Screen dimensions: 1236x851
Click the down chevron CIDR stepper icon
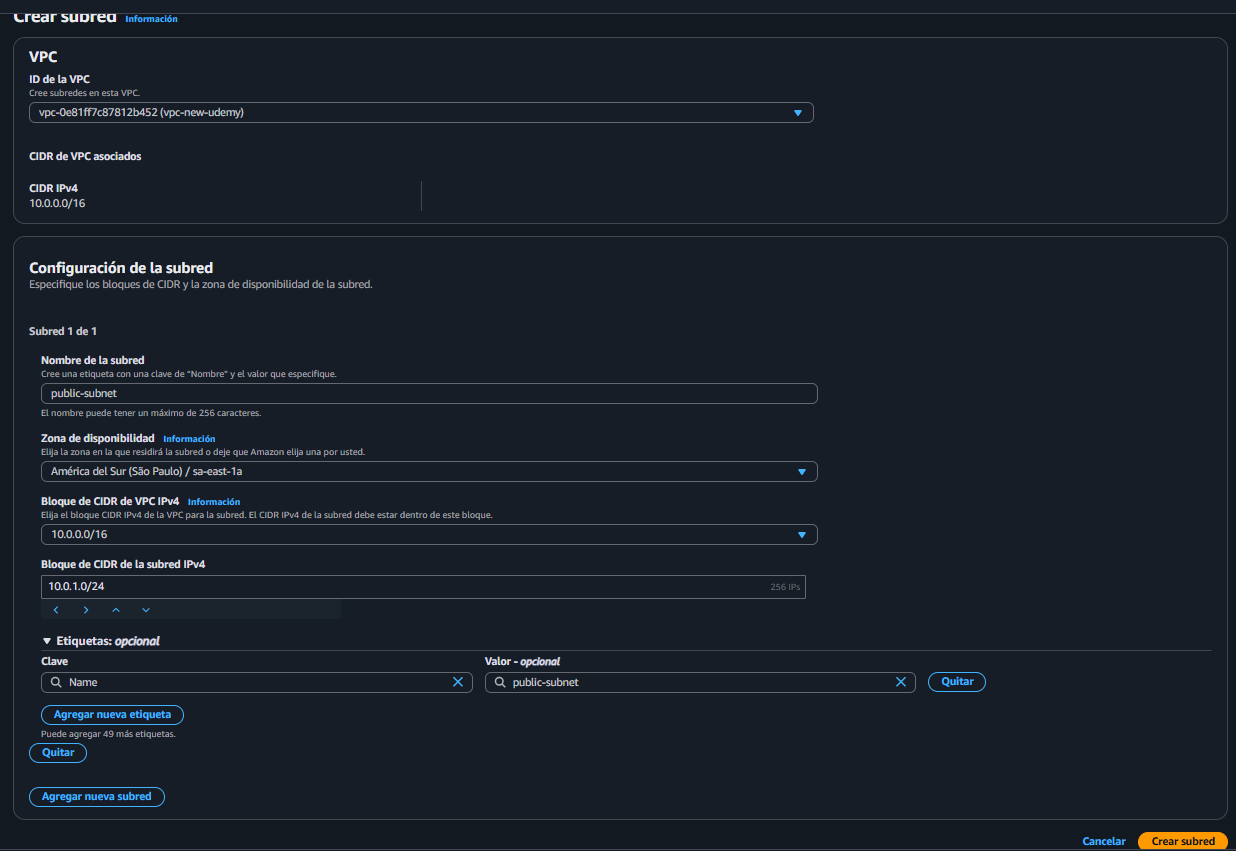pyautogui.click(x=146, y=610)
